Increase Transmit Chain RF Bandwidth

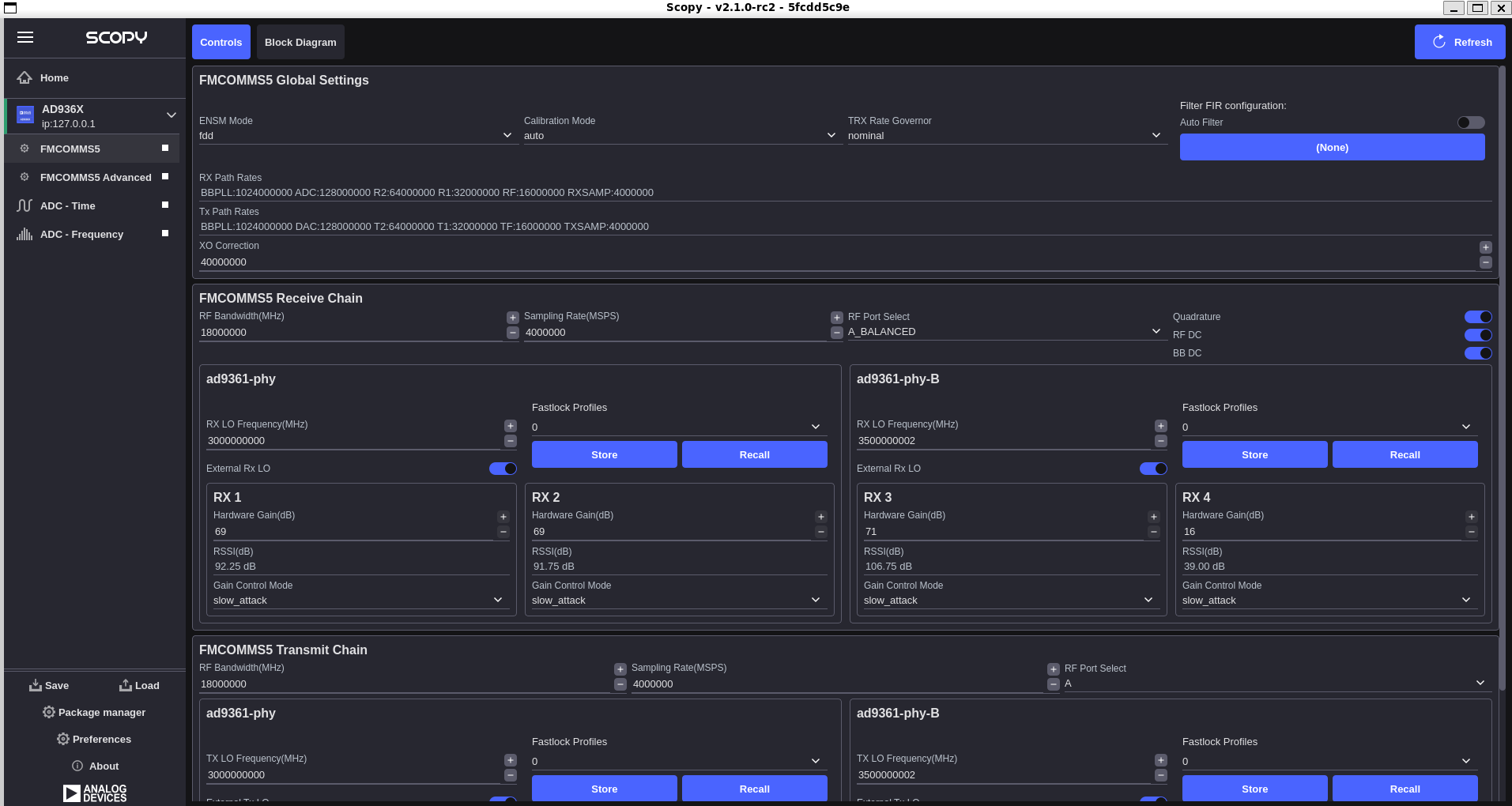click(x=620, y=669)
